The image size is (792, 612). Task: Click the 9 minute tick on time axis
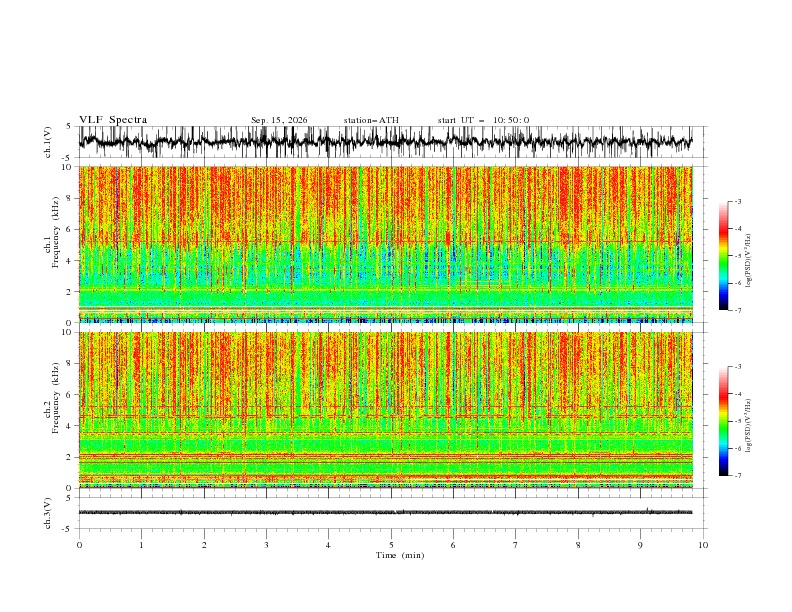coord(640,545)
